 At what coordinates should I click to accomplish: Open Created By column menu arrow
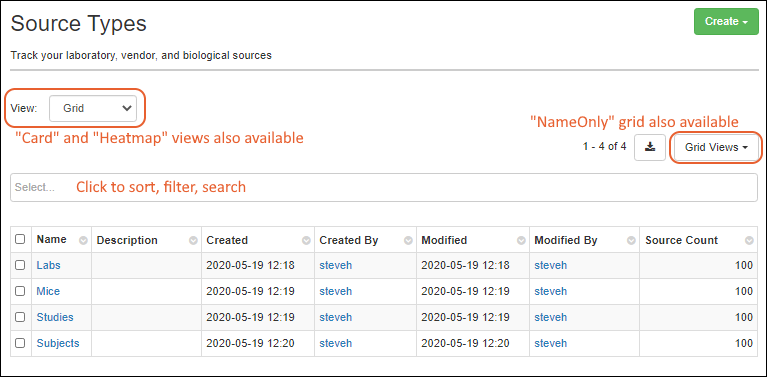[x=408, y=241]
